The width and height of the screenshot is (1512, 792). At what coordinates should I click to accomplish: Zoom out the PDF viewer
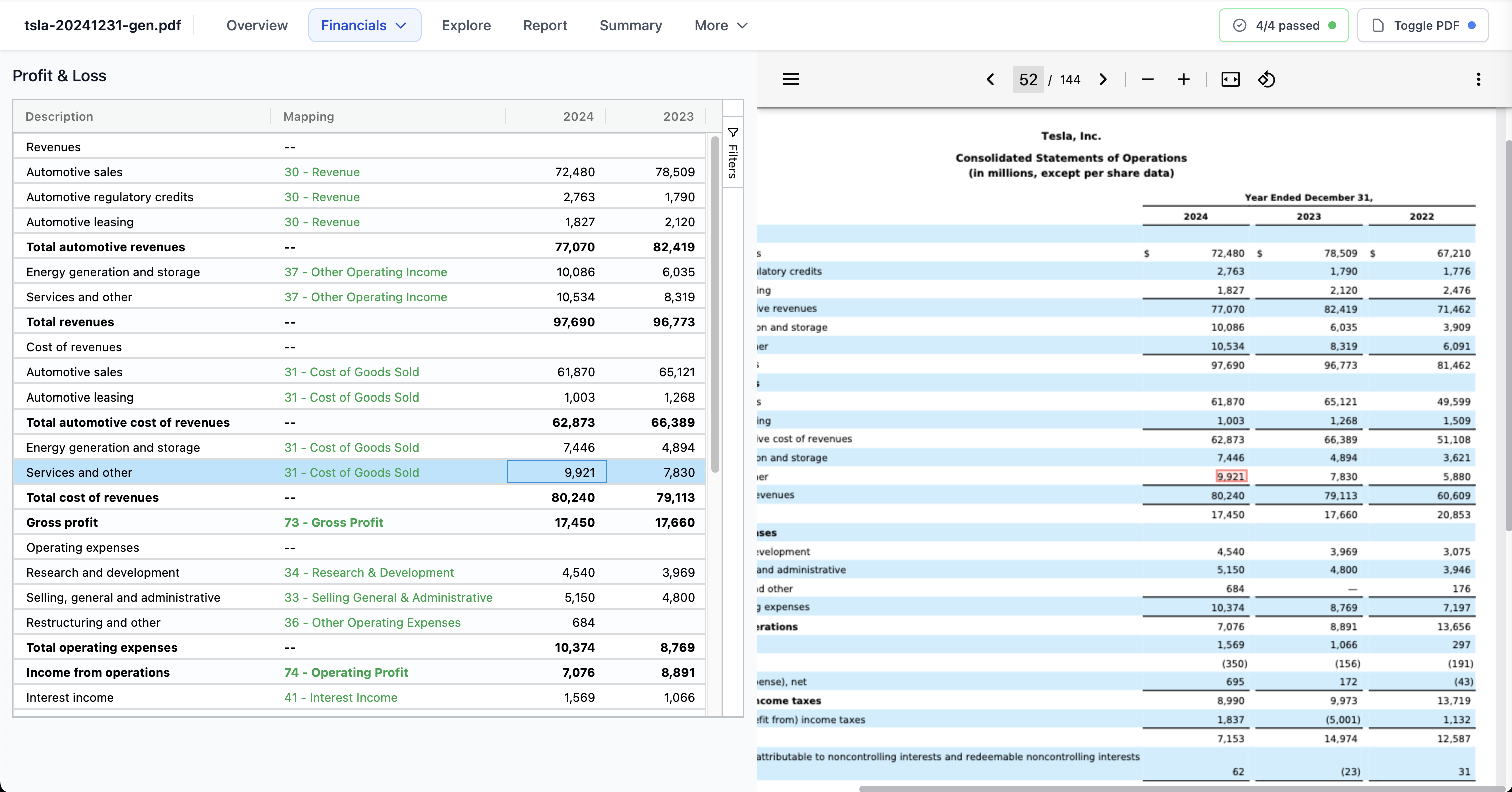click(x=1147, y=79)
